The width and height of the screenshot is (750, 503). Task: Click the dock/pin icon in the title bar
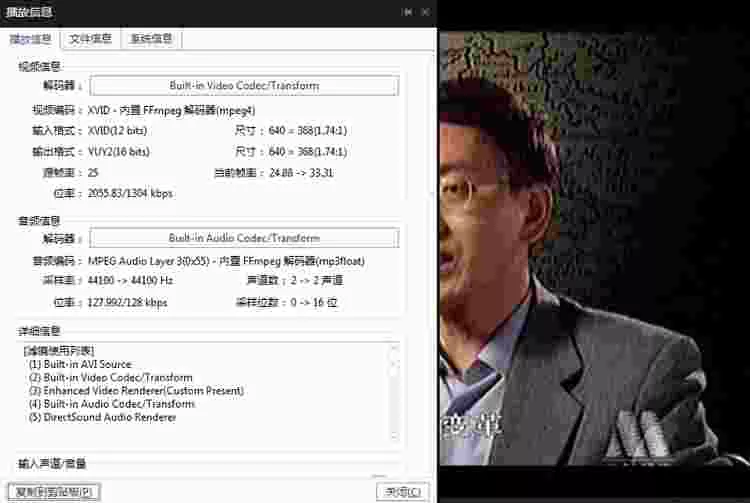point(407,12)
